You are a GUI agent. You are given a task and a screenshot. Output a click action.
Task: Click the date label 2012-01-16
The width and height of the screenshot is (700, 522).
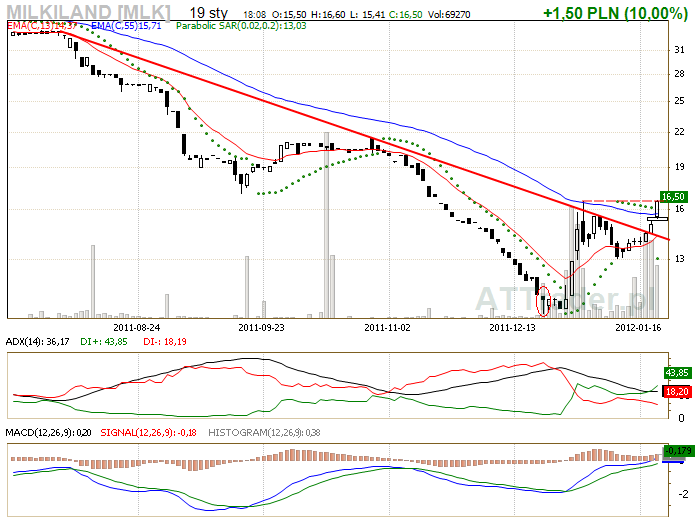(x=638, y=328)
